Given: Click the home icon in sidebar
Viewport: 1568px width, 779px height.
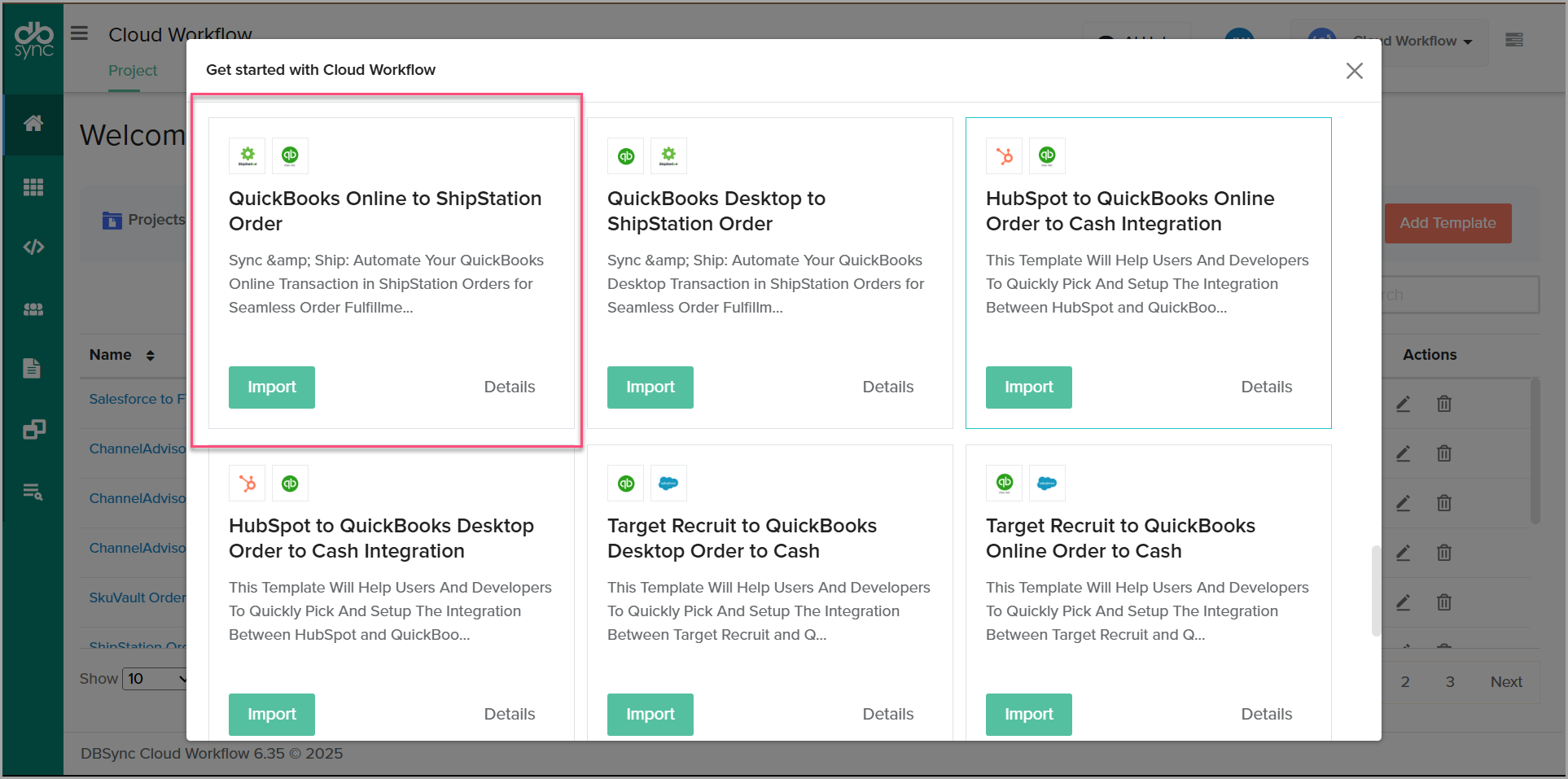Looking at the screenshot, I should point(33,124).
